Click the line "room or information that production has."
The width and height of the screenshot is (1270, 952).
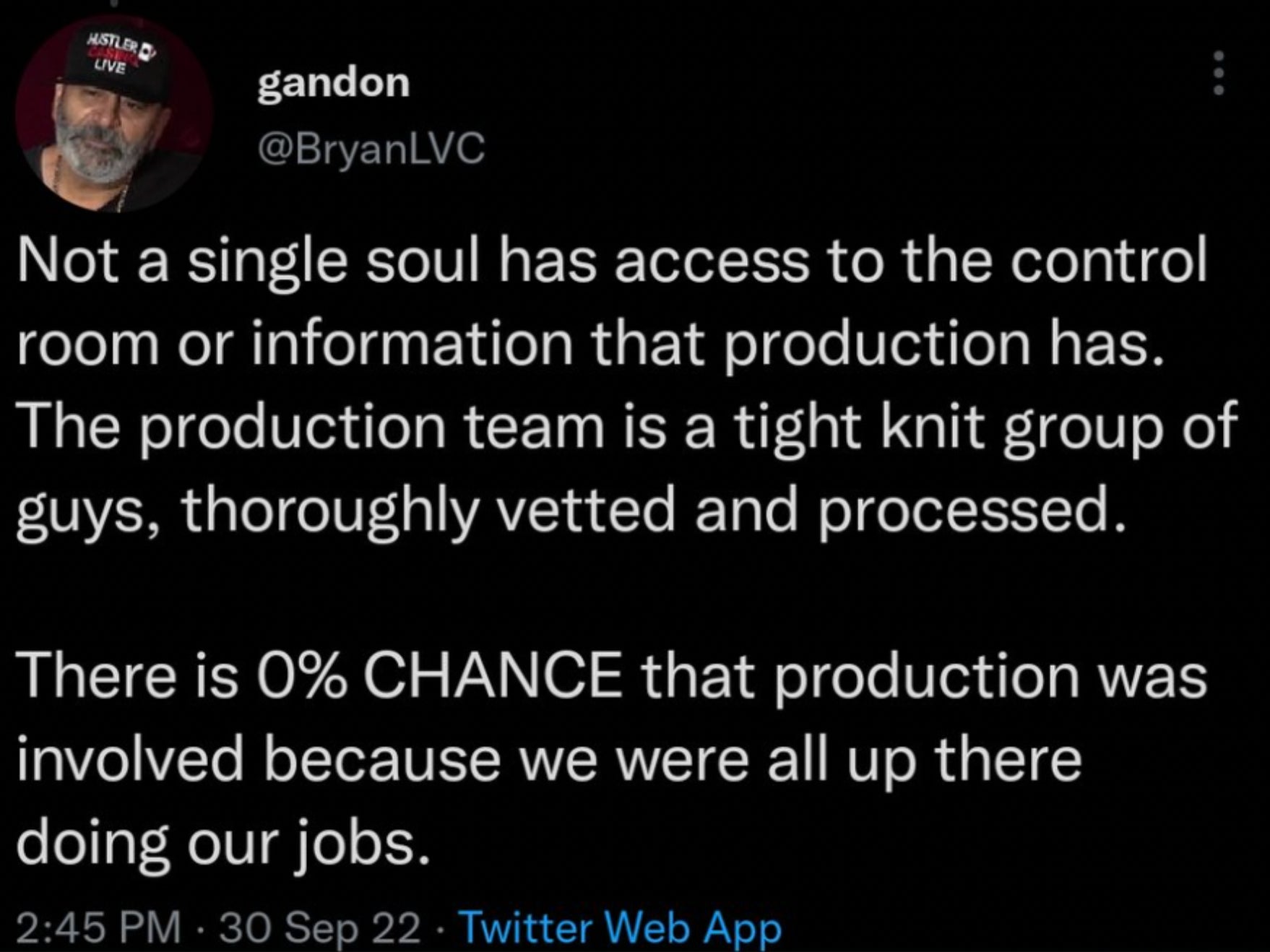click(x=591, y=344)
